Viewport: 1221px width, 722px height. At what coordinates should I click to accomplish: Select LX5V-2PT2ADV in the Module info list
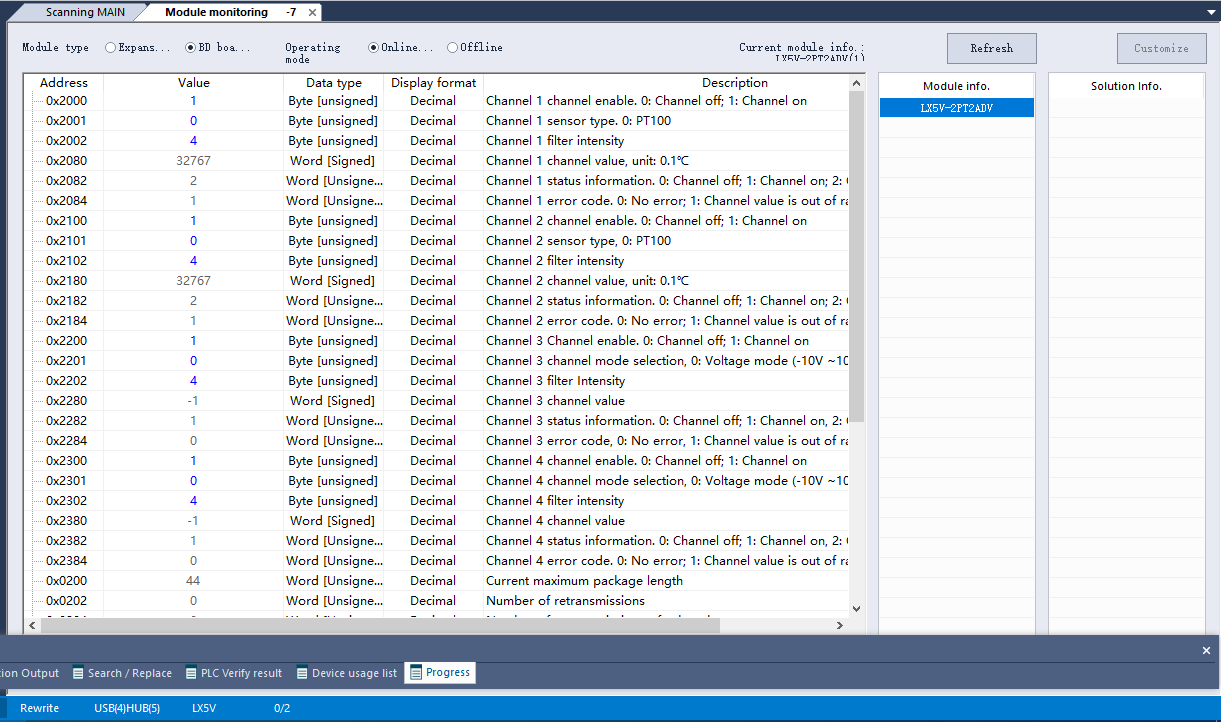[957, 107]
